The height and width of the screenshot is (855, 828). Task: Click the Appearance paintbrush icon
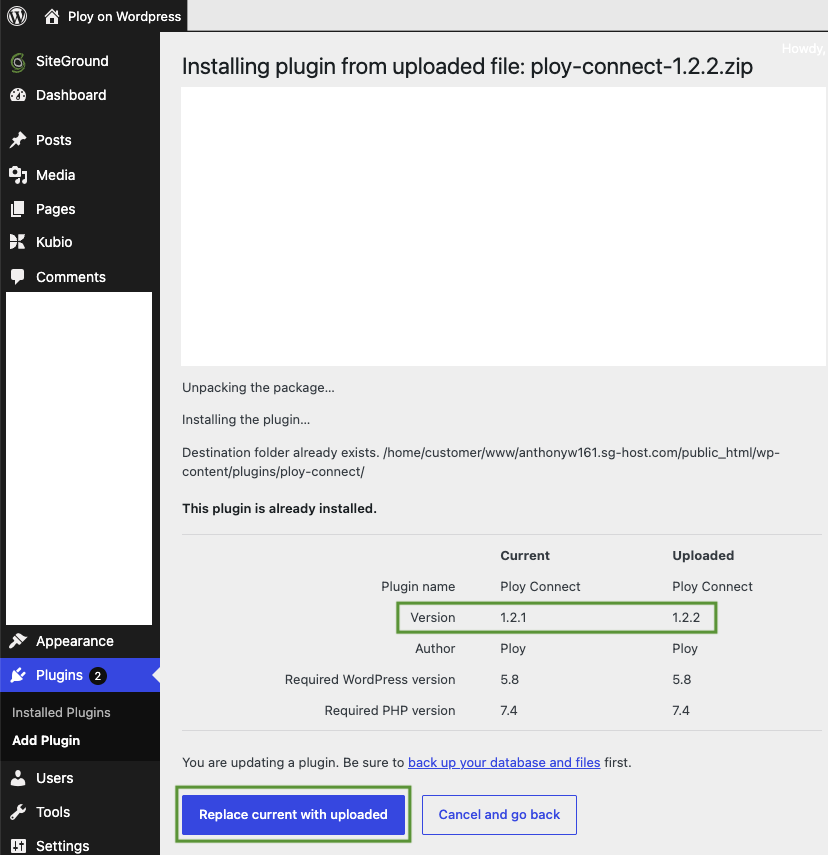pyautogui.click(x=18, y=641)
